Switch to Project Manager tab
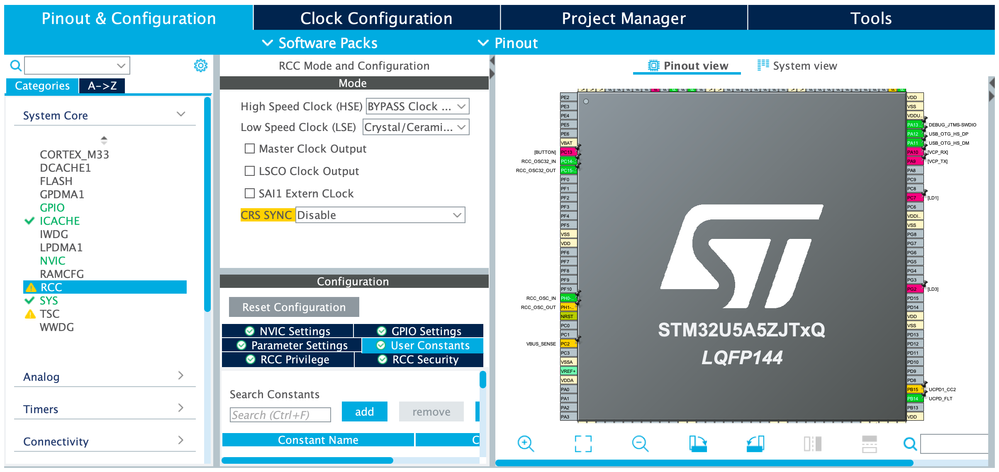This screenshot has height=472, width=999. (x=624, y=18)
